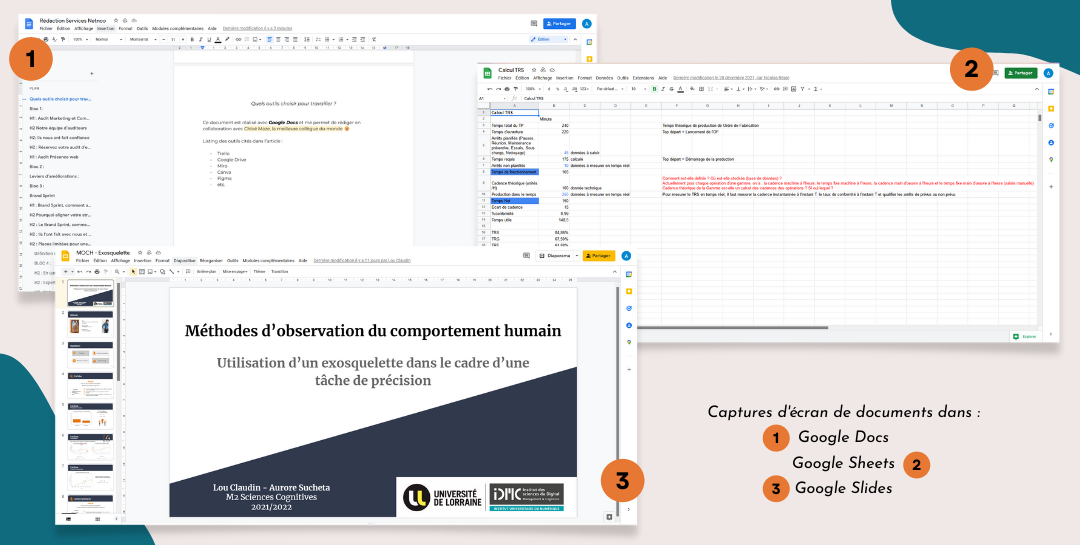
Task: Clear formatting icon in Docs toolbar
Action: pyautogui.click(x=374, y=39)
